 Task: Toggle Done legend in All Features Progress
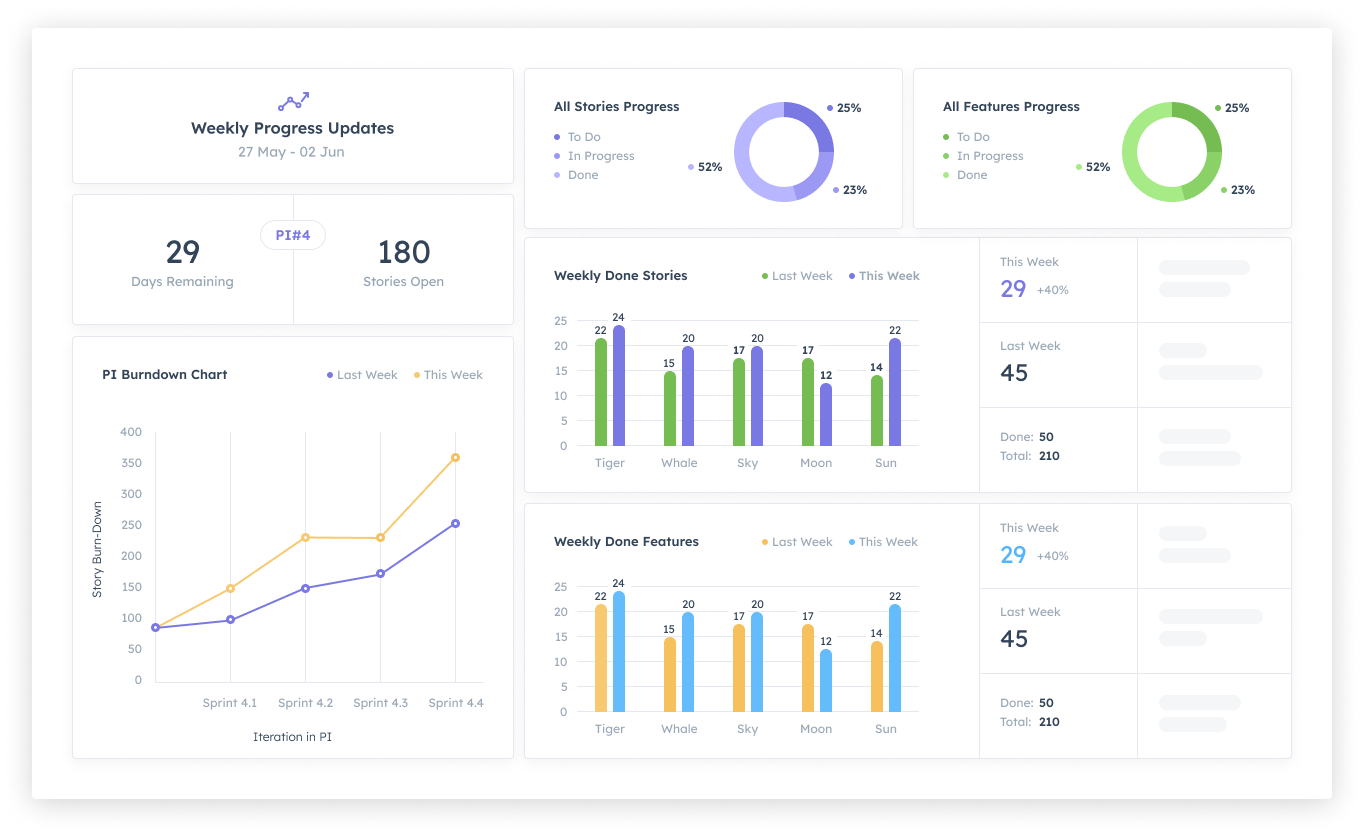[965, 175]
